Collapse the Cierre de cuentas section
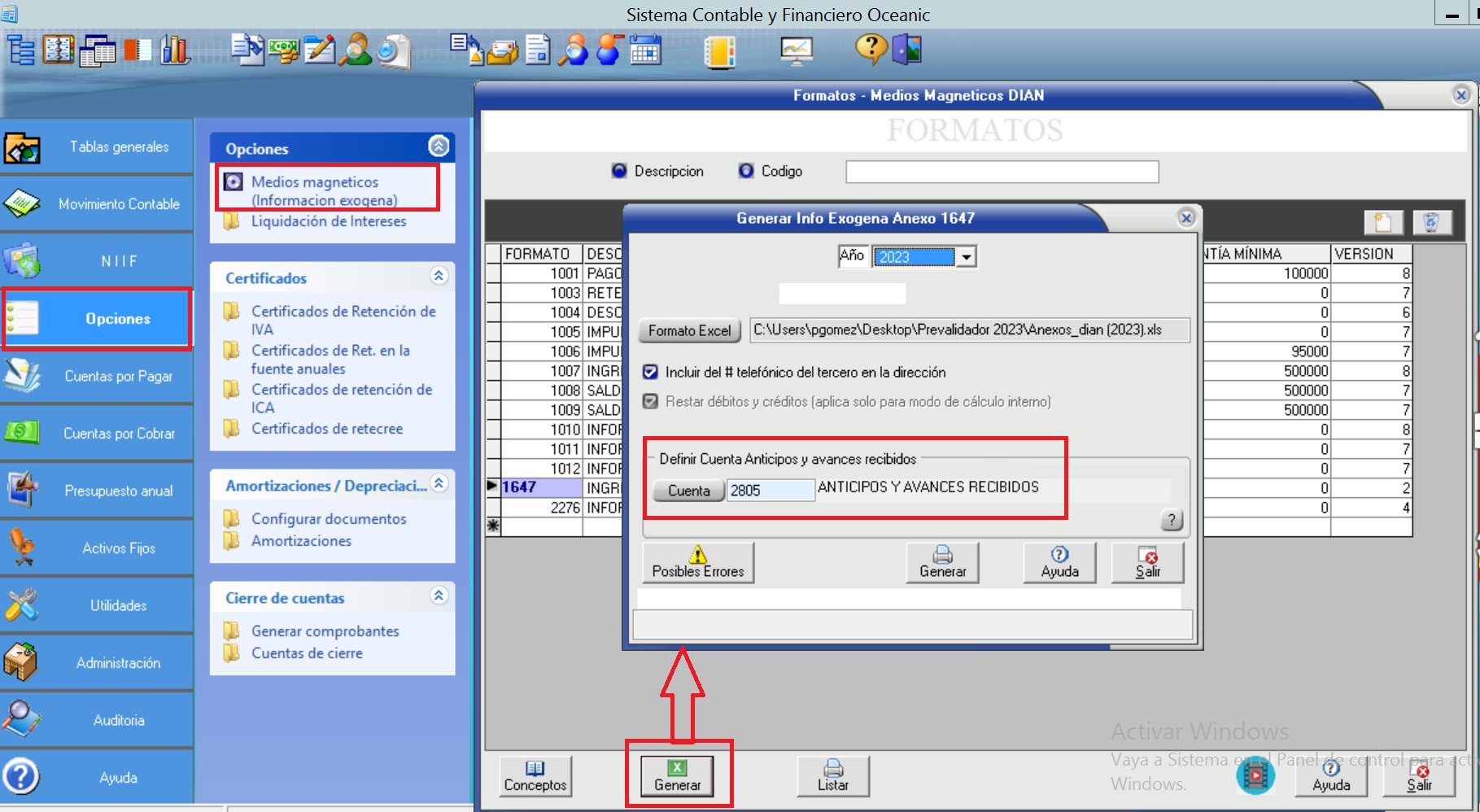 [439, 596]
